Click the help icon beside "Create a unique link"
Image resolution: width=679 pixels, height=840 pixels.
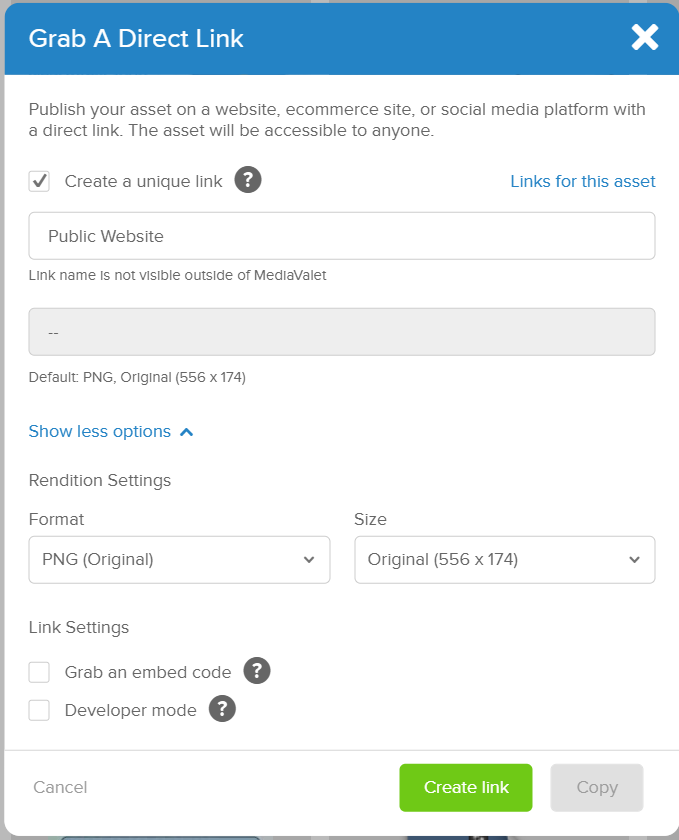pyautogui.click(x=247, y=180)
